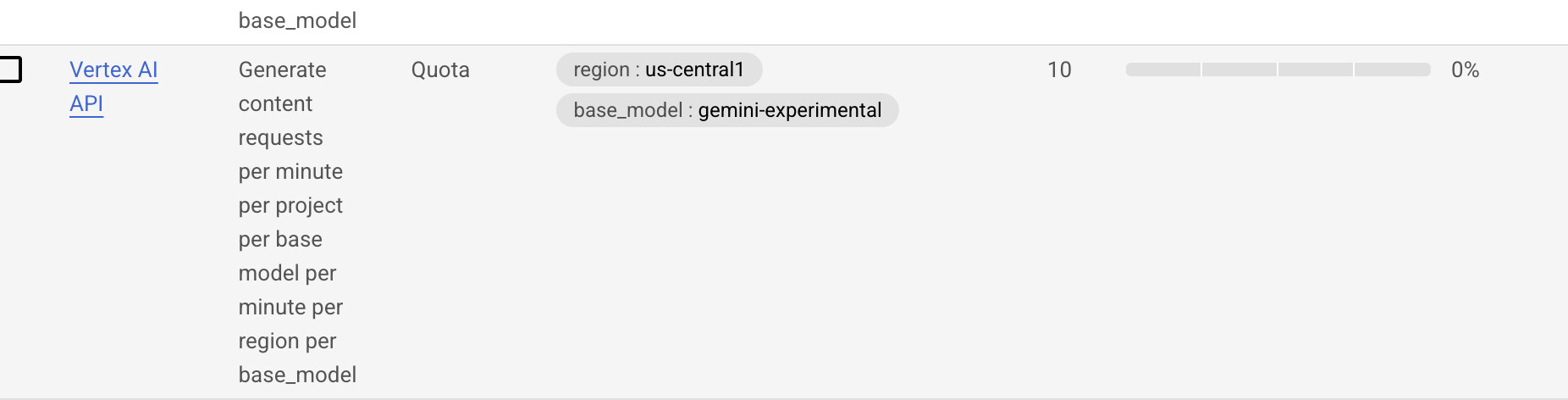Image resolution: width=1568 pixels, height=400 pixels.
Task: Click the base_model gemini-experimental chip
Action: (x=726, y=110)
